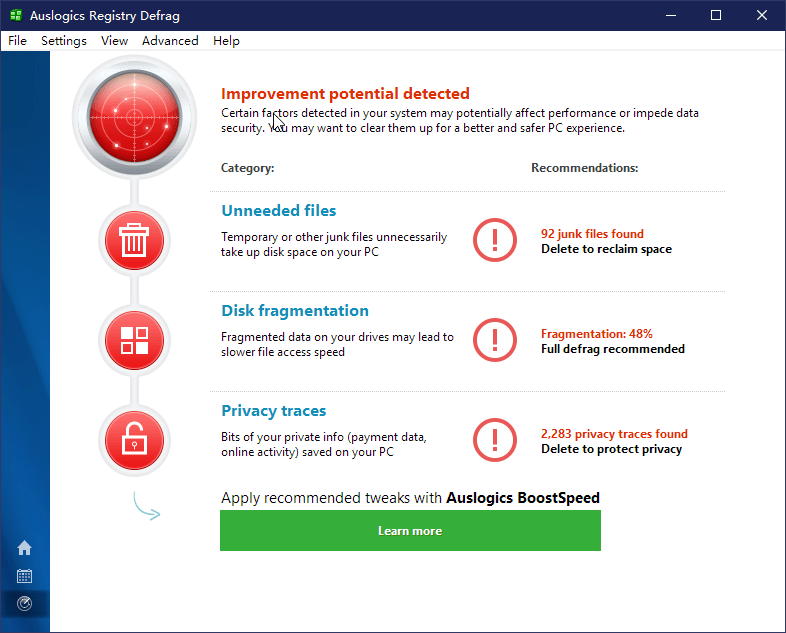This screenshot has height=633, width=786.
Task: Maximize the Registry Defrag window
Action: (716, 16)
